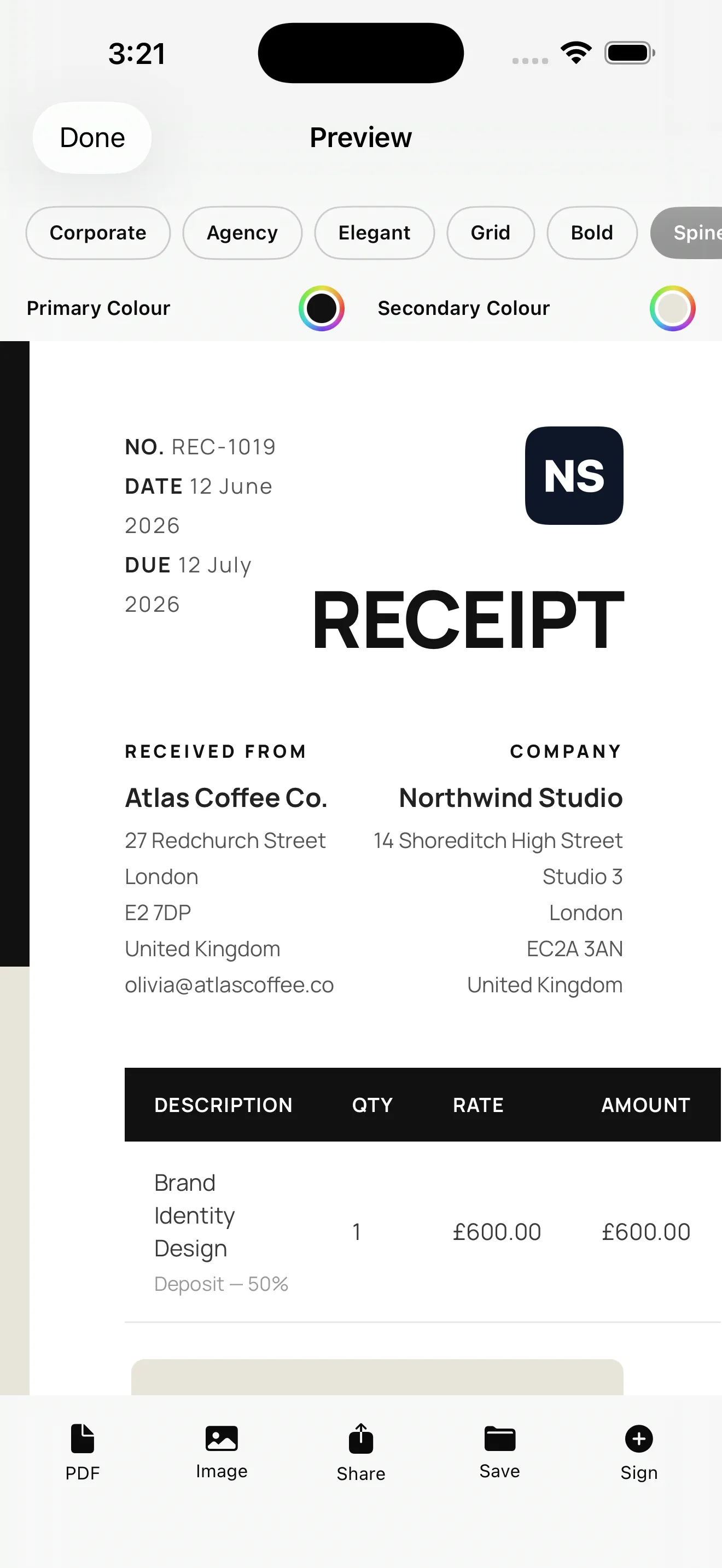Tap the olivia@atlascoffee.co email address

tap(230, 985)
